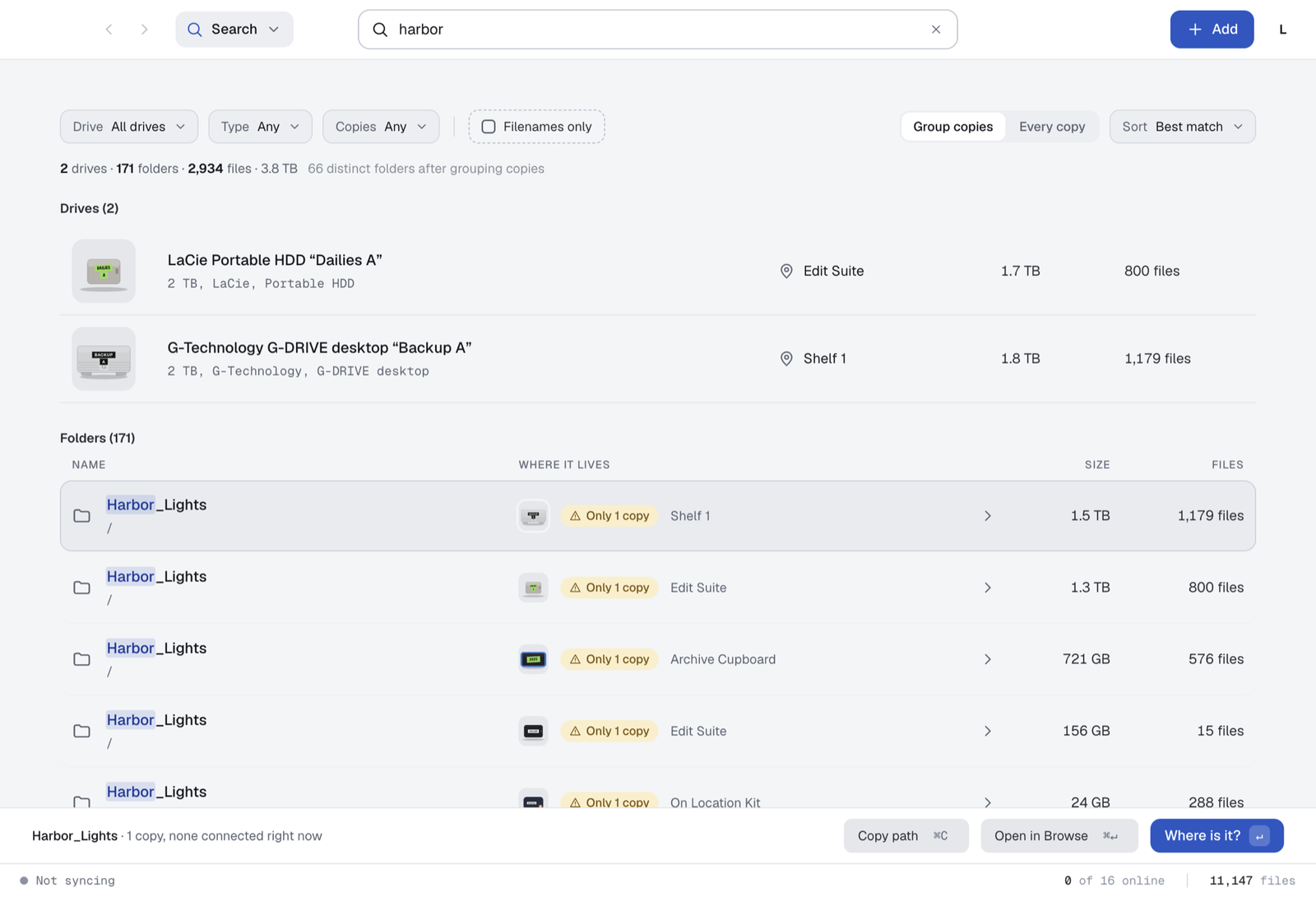
Task: Switch to Group copies view
Action: click(x=952, y=127)
